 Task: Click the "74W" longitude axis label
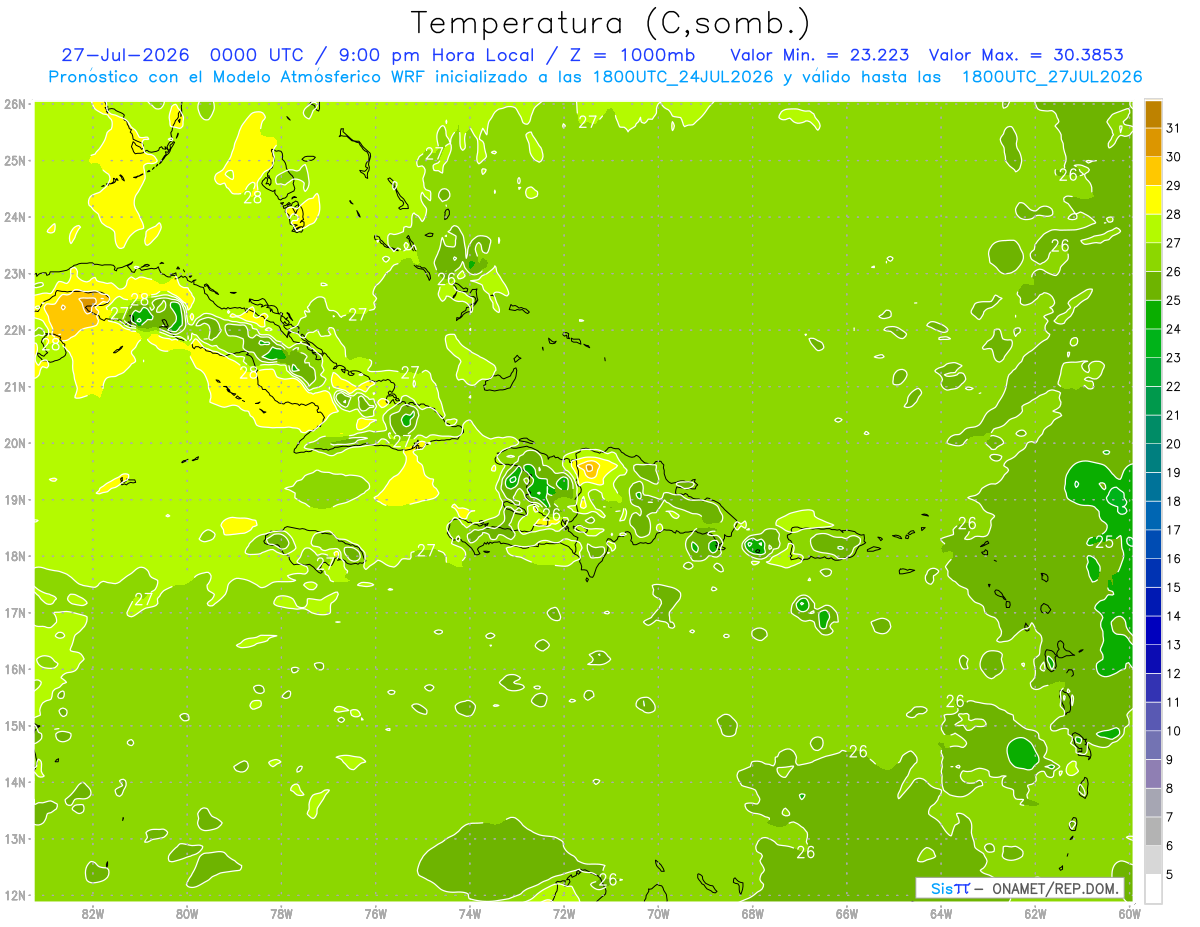469,913
